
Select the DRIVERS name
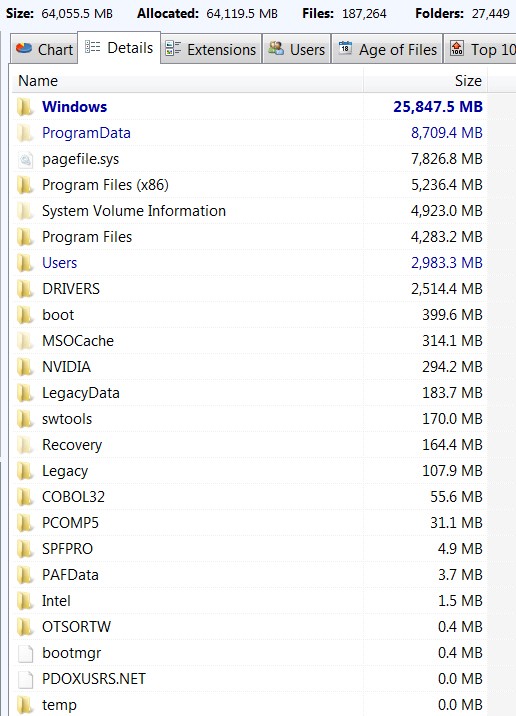coord(71,289)
